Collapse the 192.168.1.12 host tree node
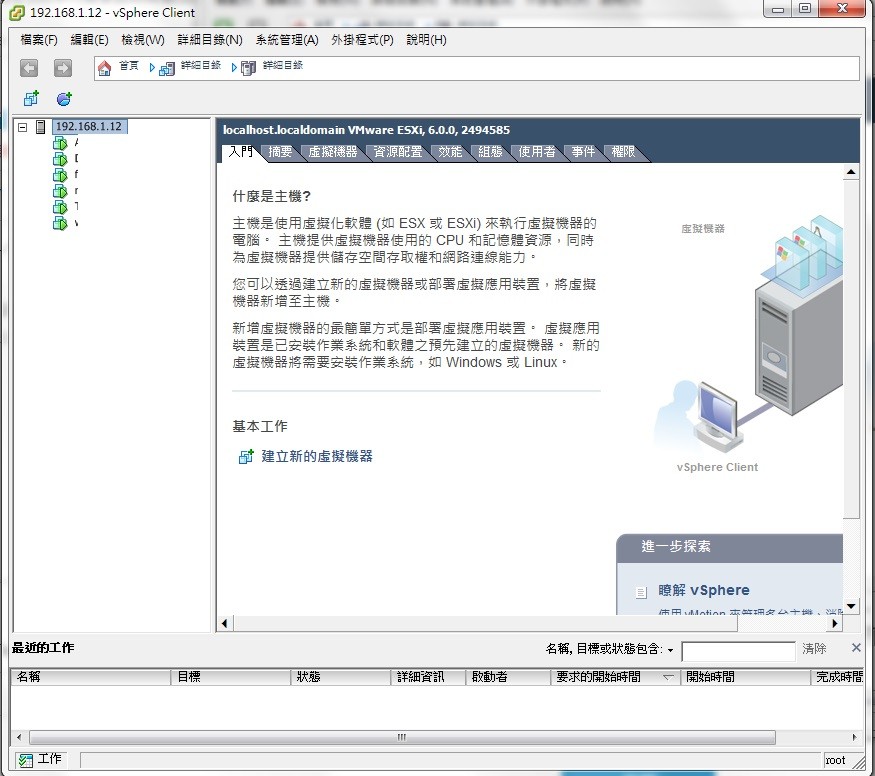The width and height of the screenshot is (875, 776). point(22,127)
